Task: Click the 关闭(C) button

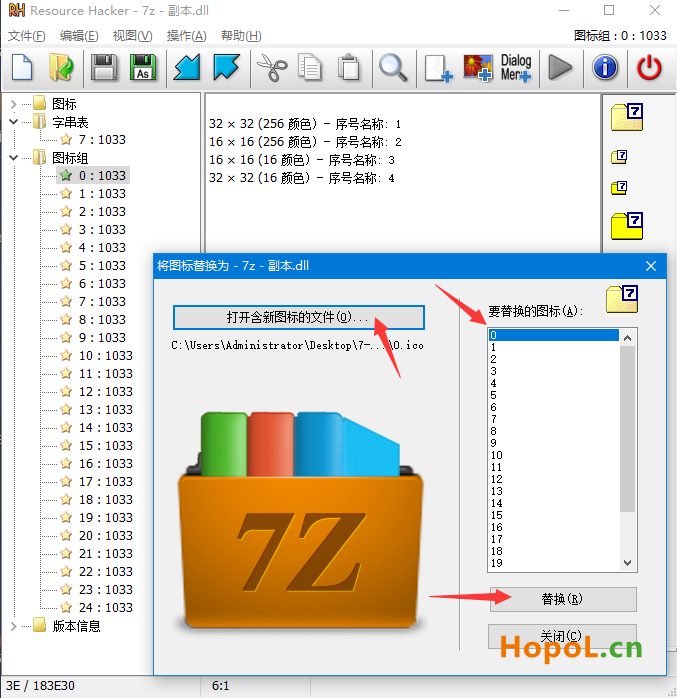Action: click(562, 636)
